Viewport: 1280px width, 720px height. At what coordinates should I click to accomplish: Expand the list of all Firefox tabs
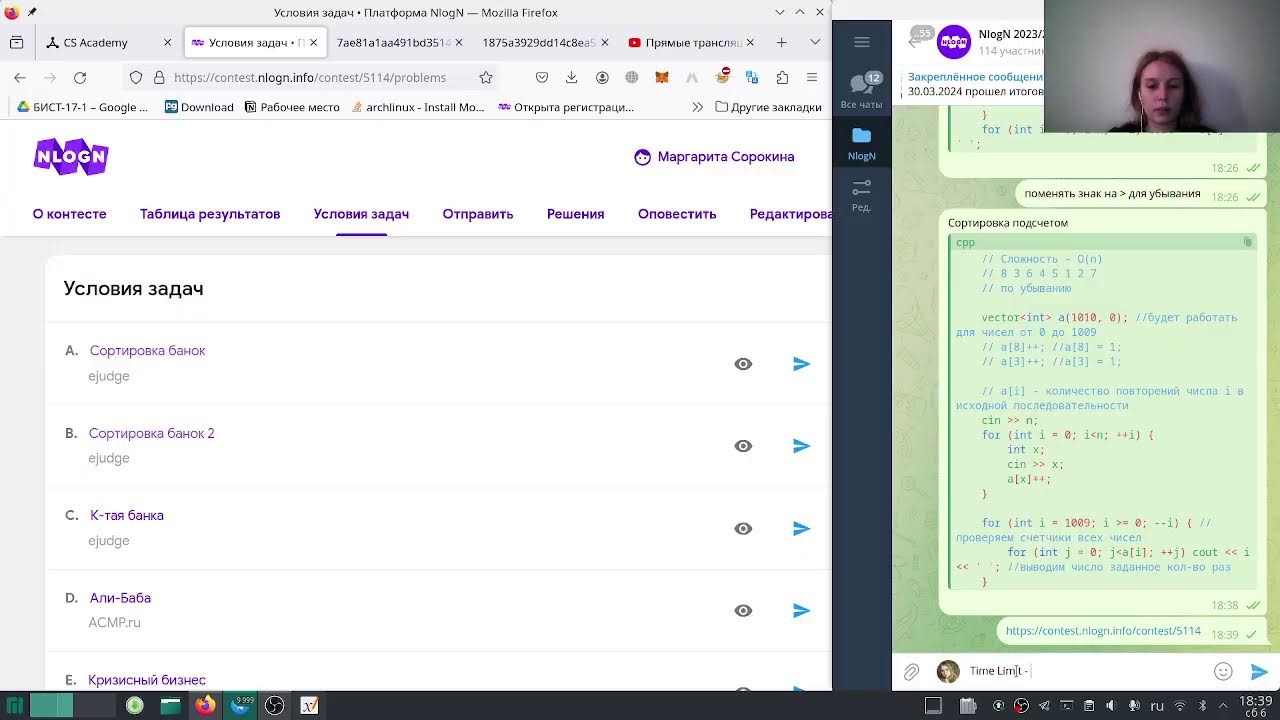tap(815, 42)
